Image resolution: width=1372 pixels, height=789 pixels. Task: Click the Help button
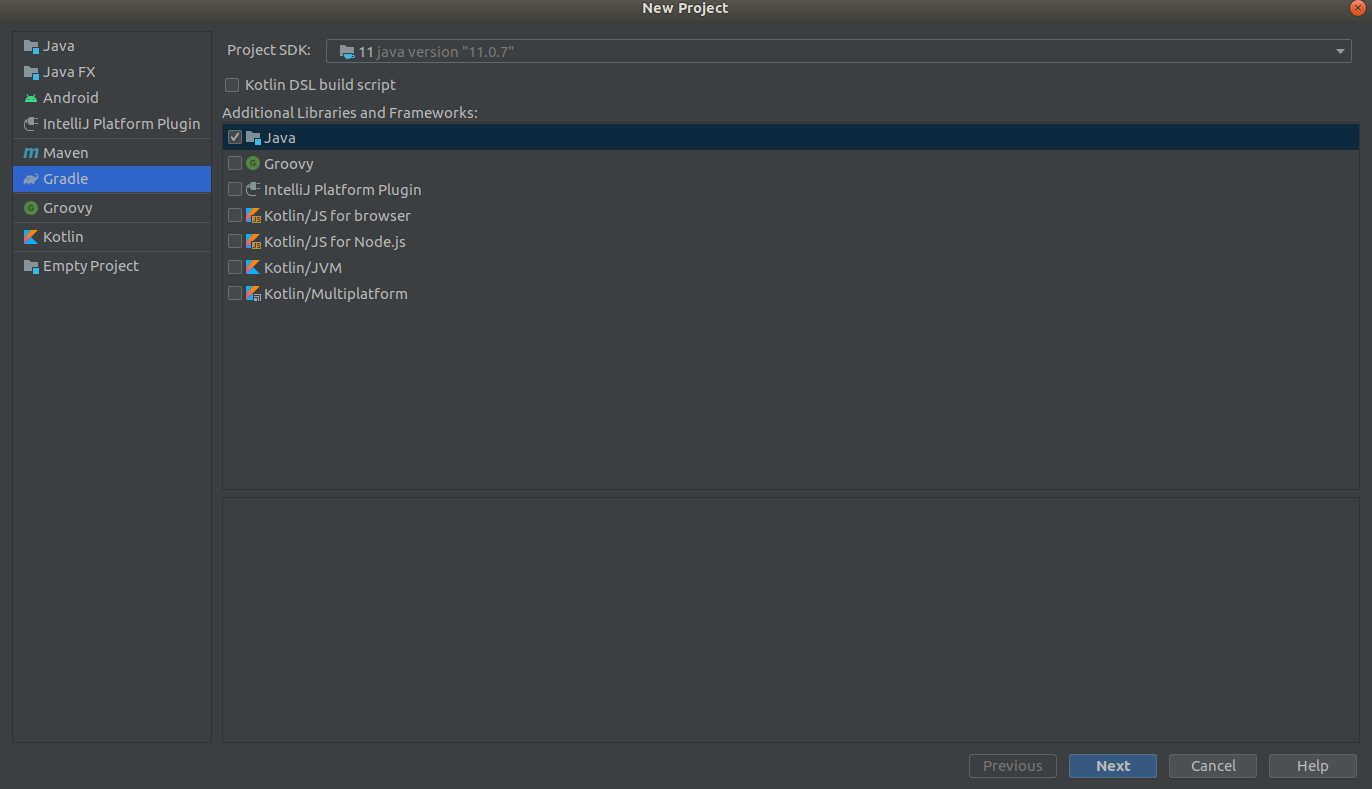(1312, 766)
